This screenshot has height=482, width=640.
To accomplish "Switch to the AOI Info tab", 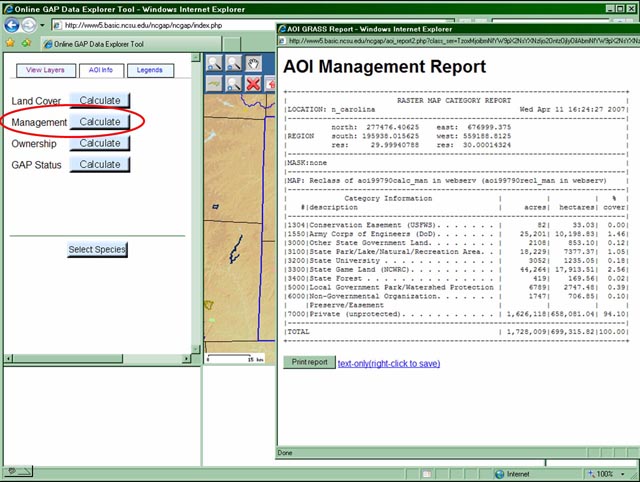I will click(x=101, y=70).
